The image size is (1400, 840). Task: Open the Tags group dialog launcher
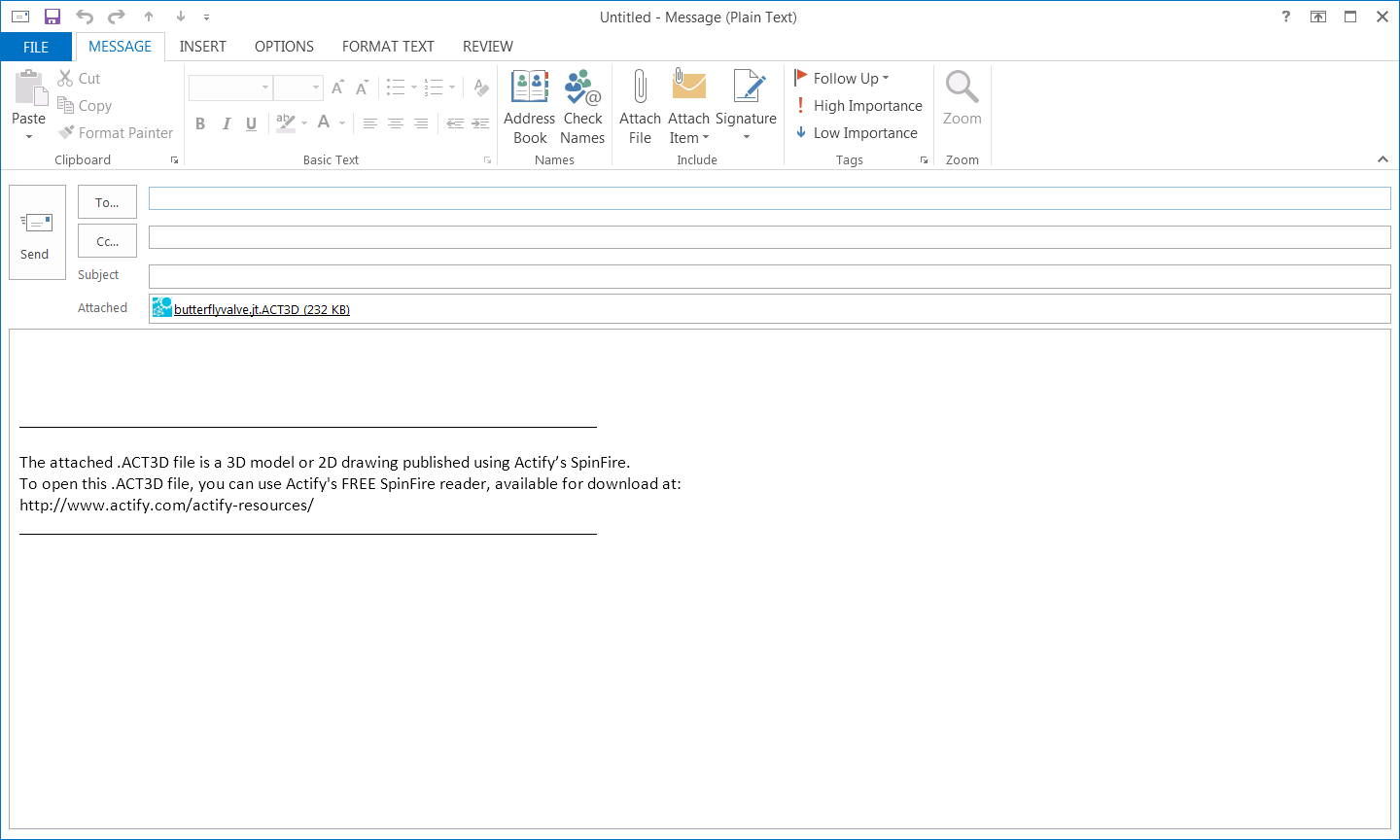click(x=924, y=160)
